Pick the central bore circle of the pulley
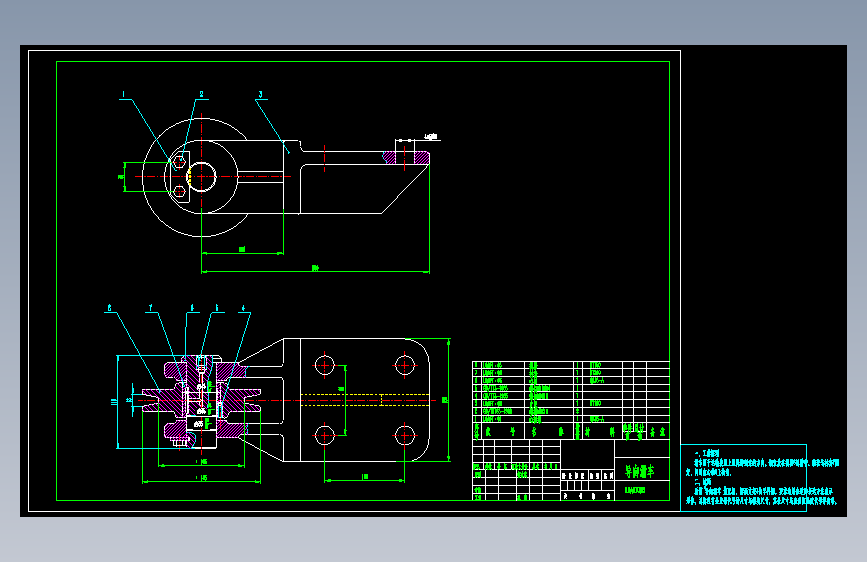Image resolution: width=867 pixels, height=562 pixels. 201,176
